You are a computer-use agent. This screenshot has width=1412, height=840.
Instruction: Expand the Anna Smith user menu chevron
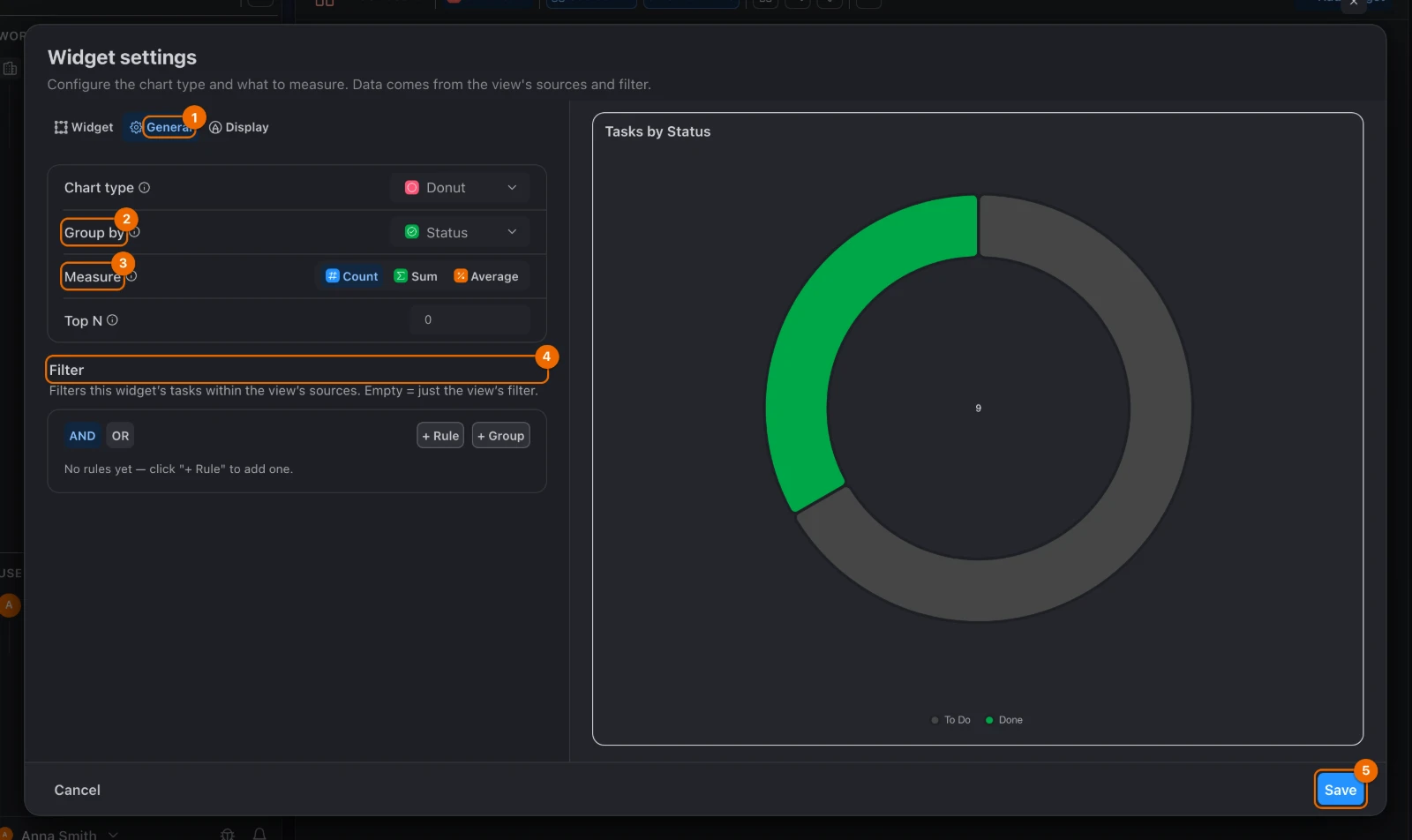coord(113,835)
